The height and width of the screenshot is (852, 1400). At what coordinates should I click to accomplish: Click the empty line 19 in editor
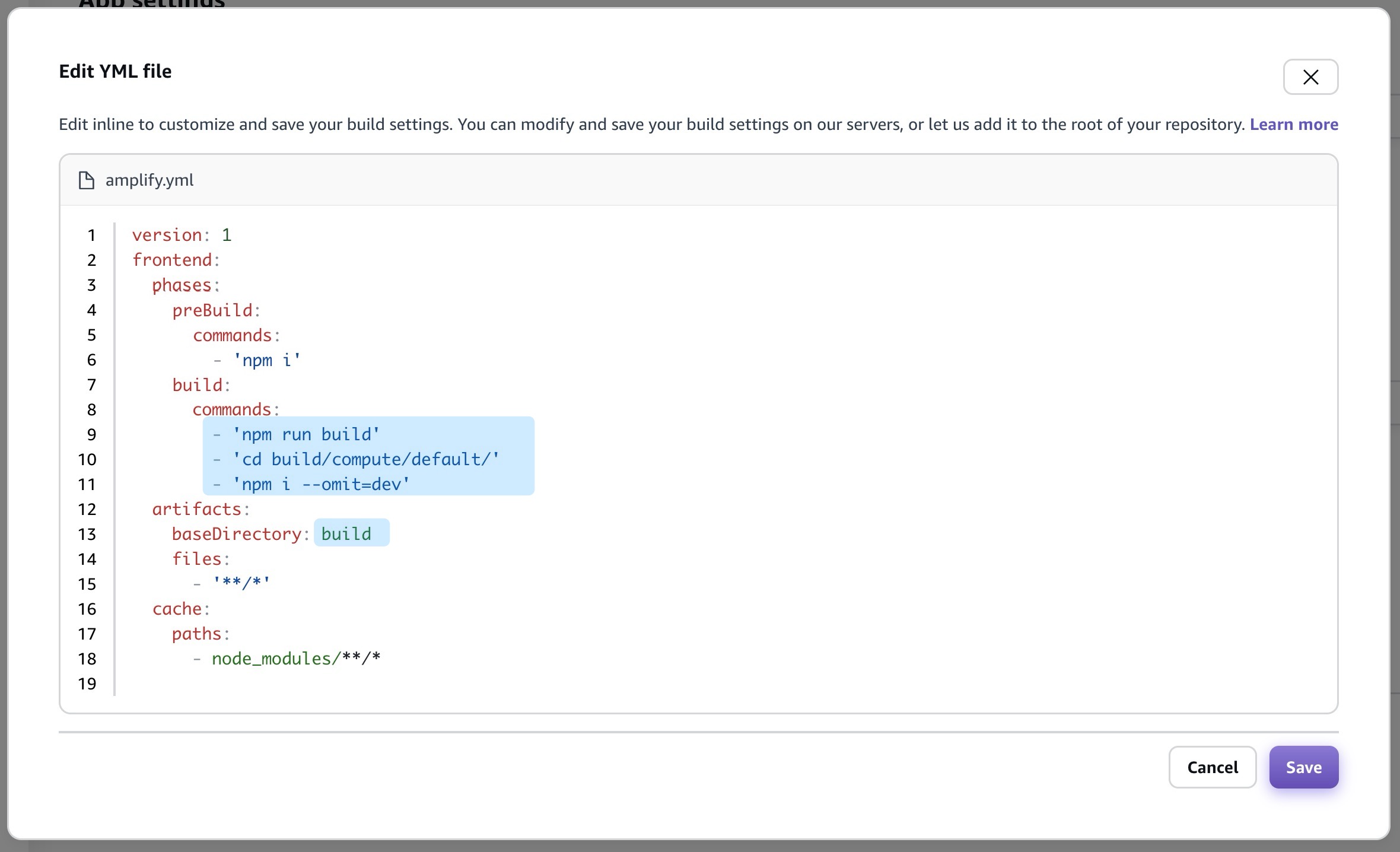[x=725, y=683]
